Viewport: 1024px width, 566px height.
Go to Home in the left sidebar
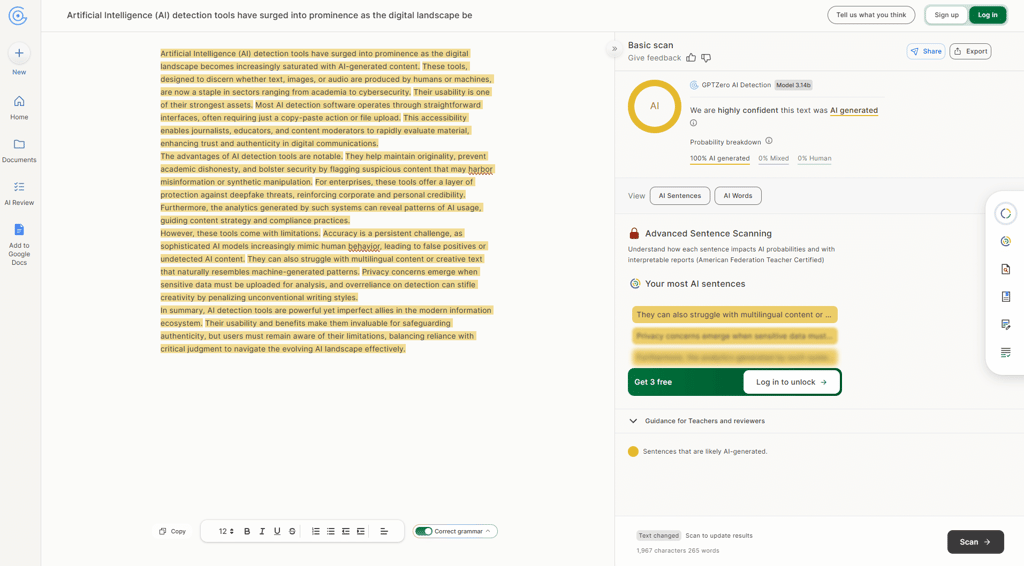click(x=19, y=108)
